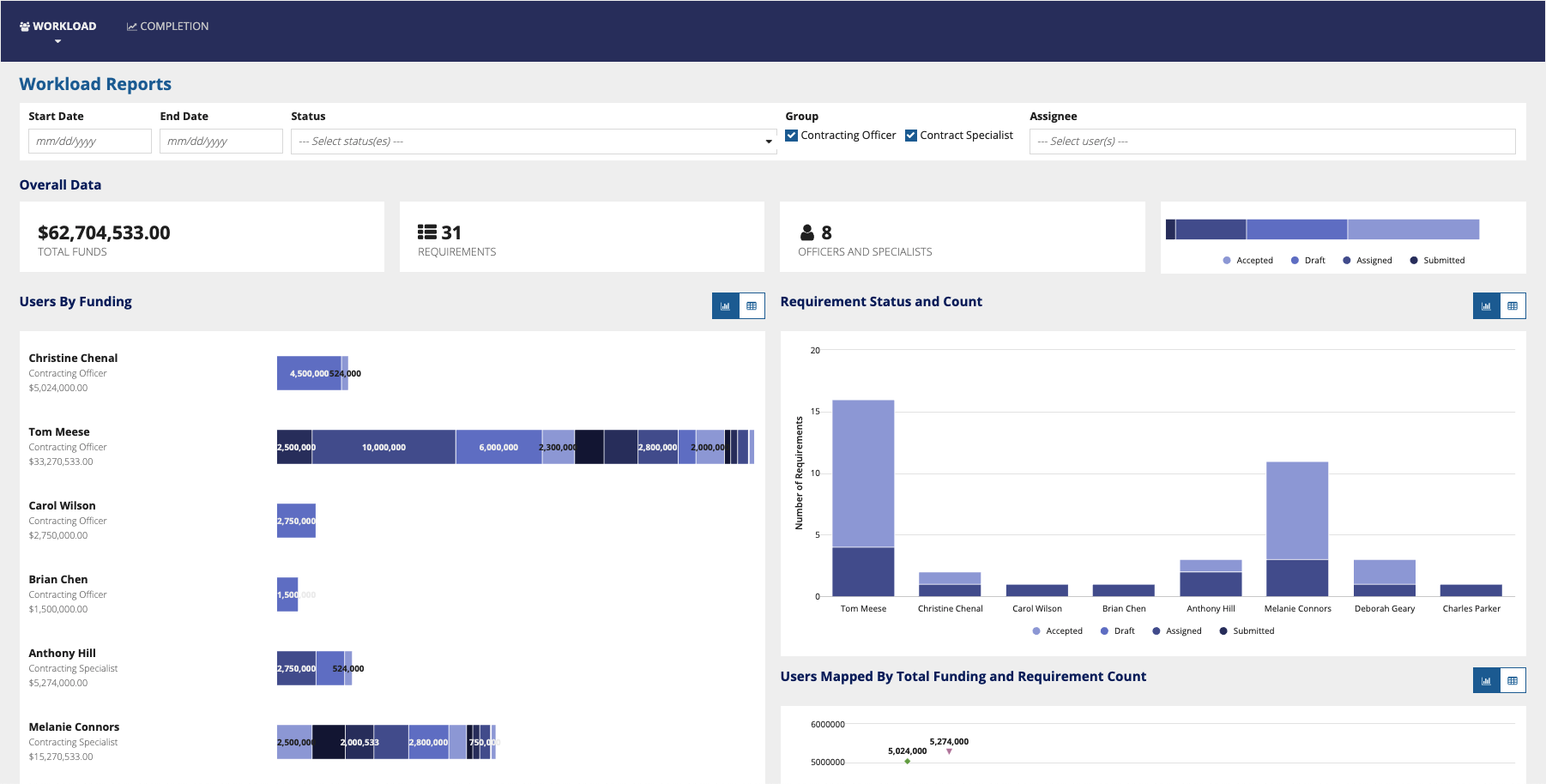The width and height of the screenshot is (1546, 784).
Task: Click Anthony Hill's 2,750,000 funding segment
Action: tap(296, 668)
